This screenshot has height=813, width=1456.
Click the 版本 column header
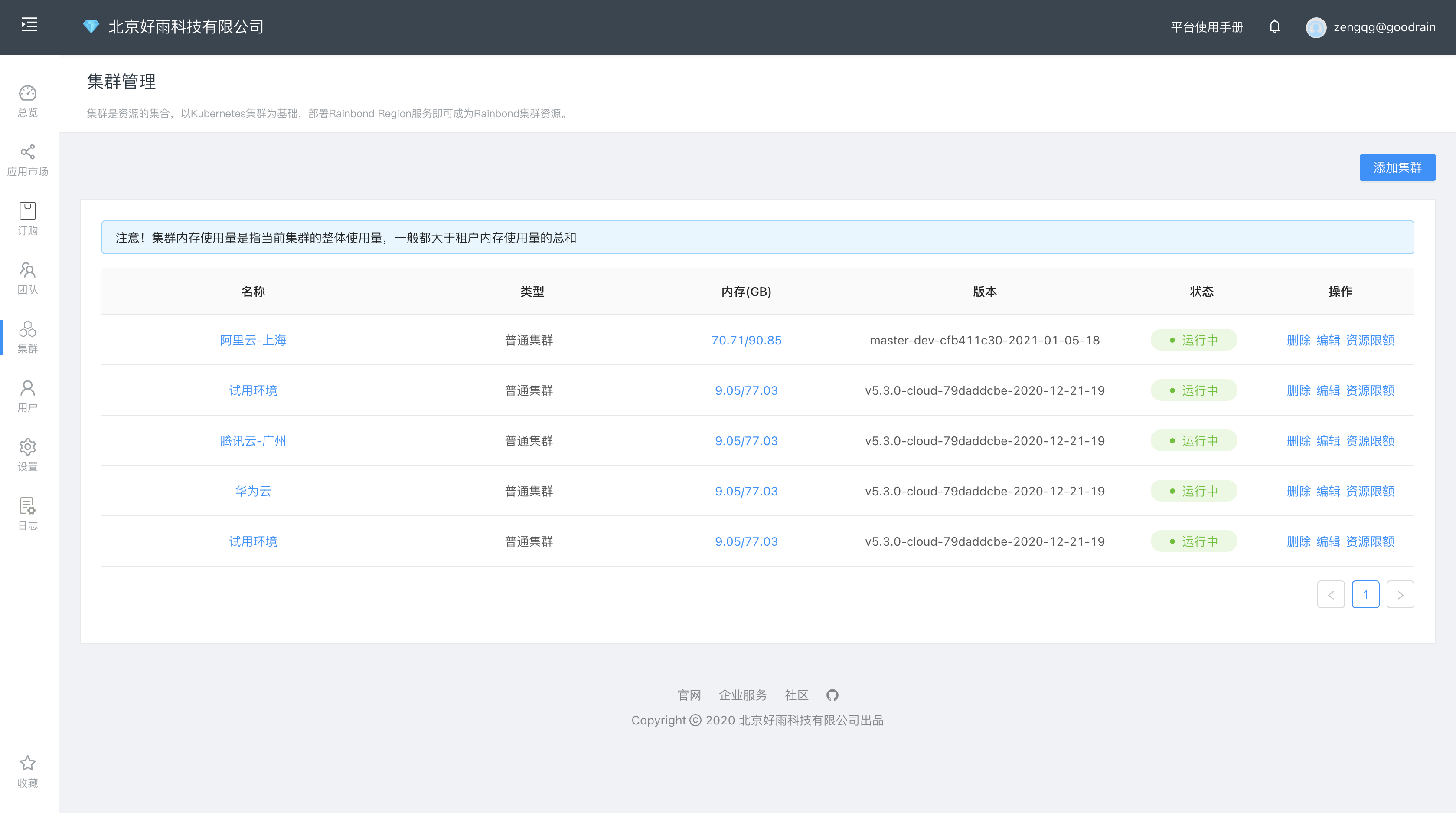point(985,291)
